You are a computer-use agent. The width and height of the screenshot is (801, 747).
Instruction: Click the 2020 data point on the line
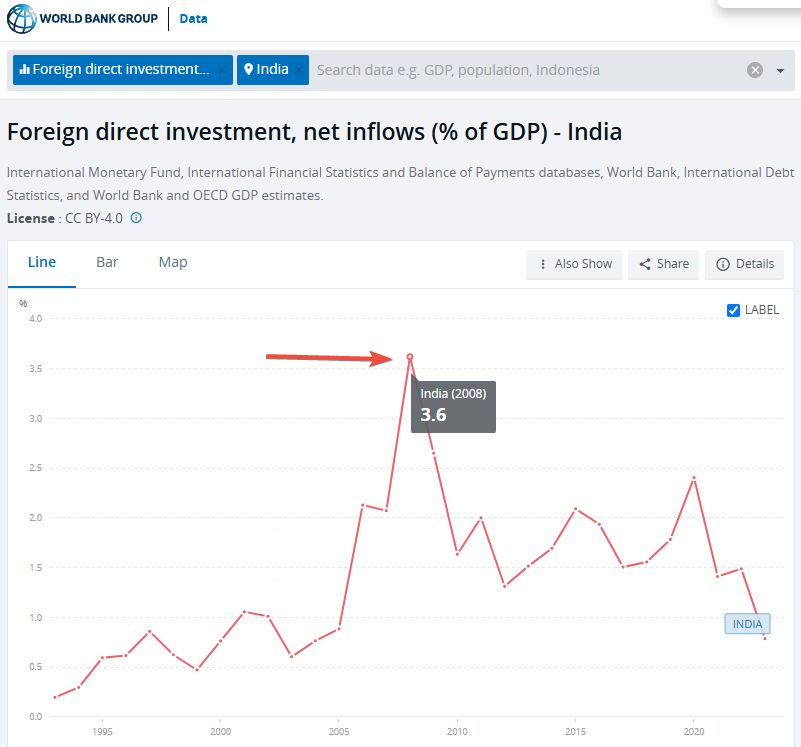tap(694, 478)
